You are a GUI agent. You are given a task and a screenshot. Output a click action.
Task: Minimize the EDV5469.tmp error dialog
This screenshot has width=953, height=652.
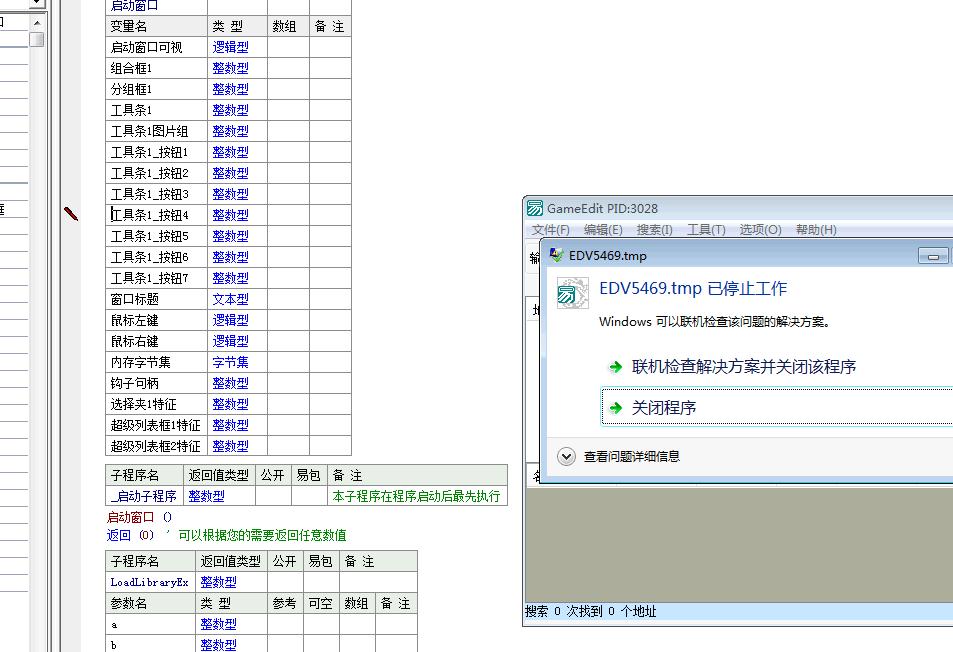pos(932,256)
